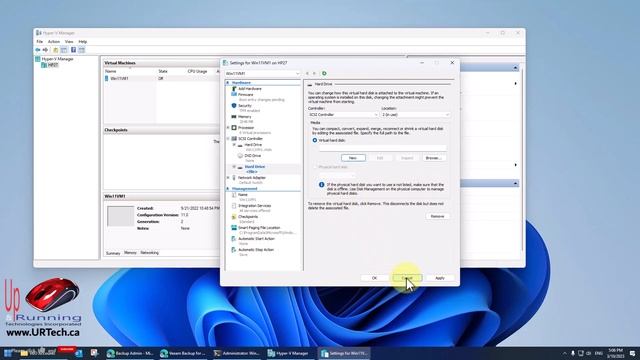Select the Memory chip icon

point(234,116)
